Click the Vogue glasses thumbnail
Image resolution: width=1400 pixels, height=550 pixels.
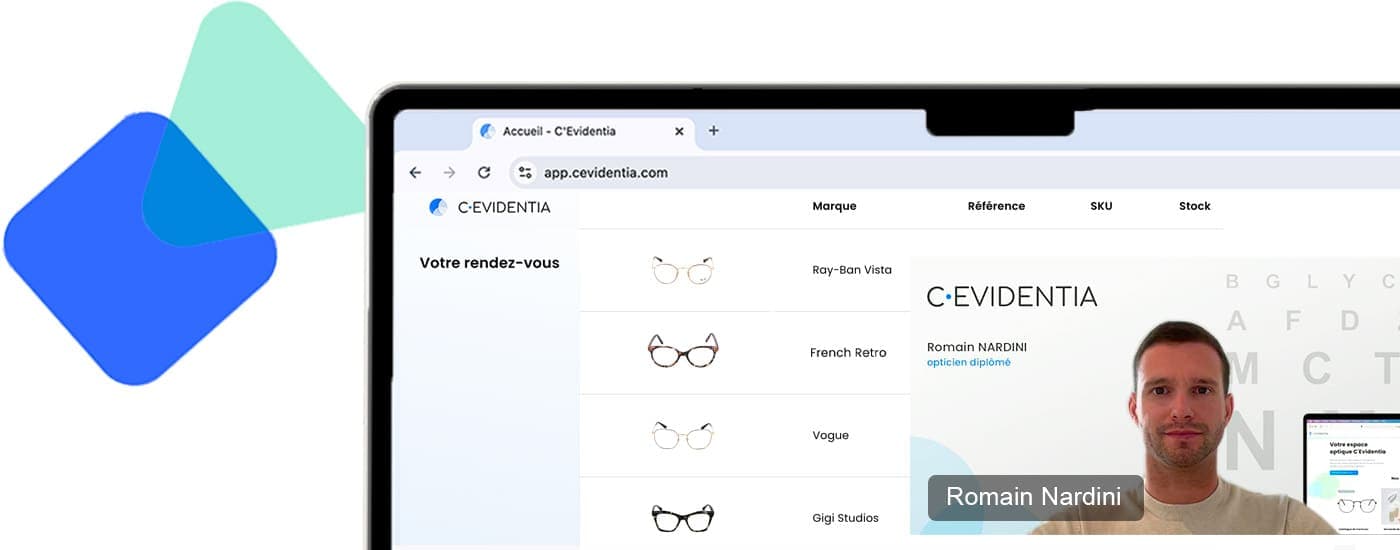coord(683,435)
